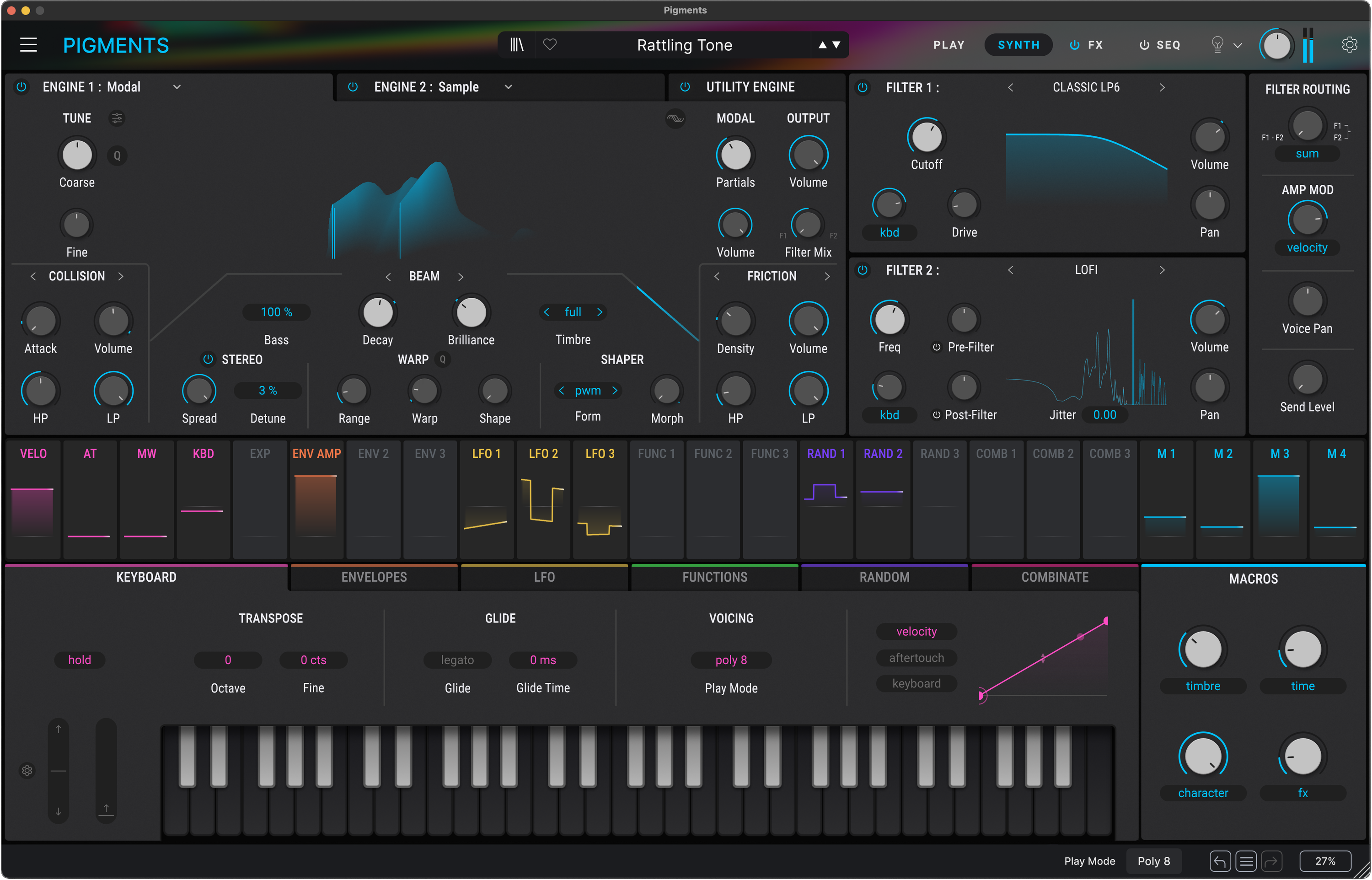Image resolution: width=1372 pixels, height=880 pixels.
Task: Click the Rattling Tone preset name
Action: coord(684,44)
